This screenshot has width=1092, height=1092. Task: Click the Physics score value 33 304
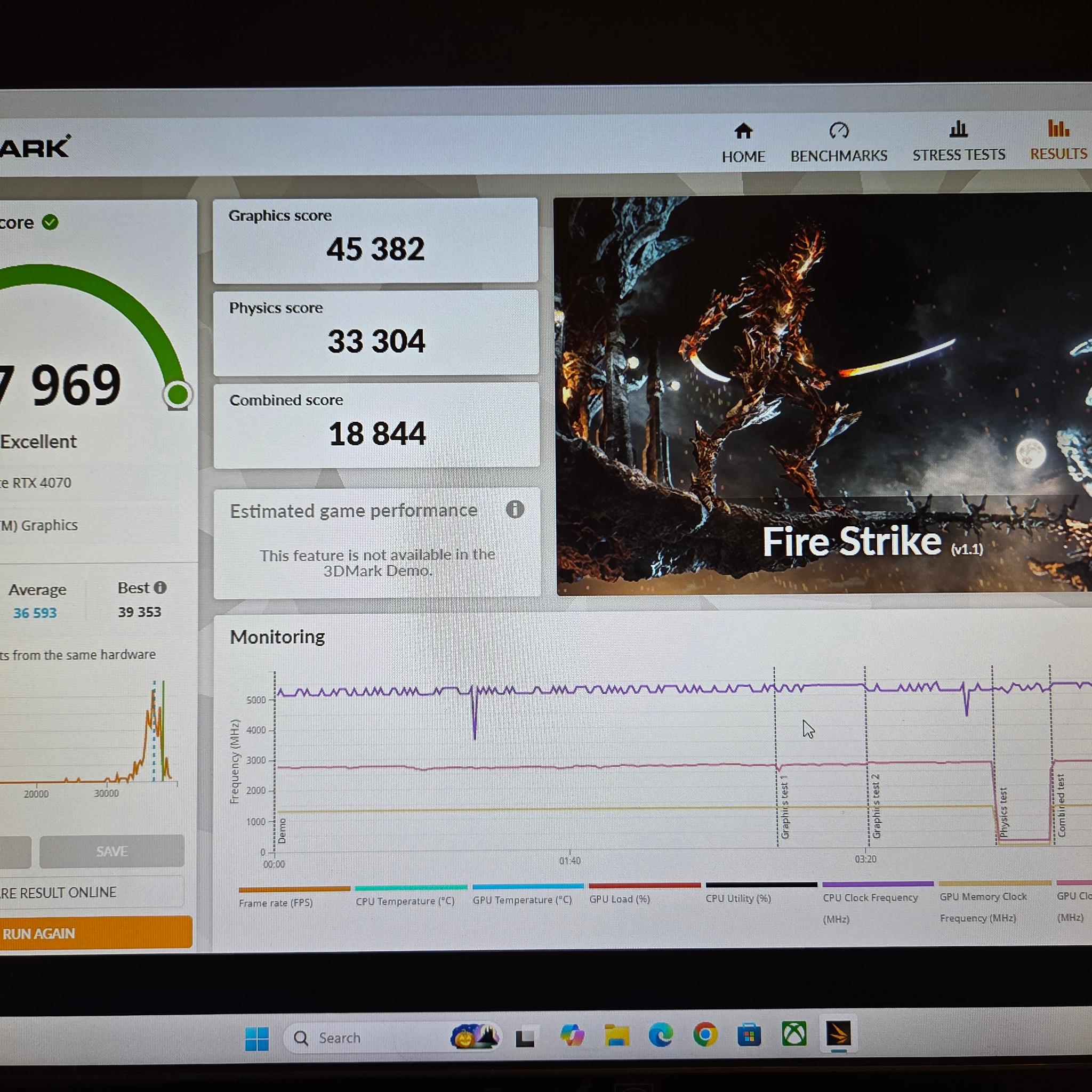point(376,341)
